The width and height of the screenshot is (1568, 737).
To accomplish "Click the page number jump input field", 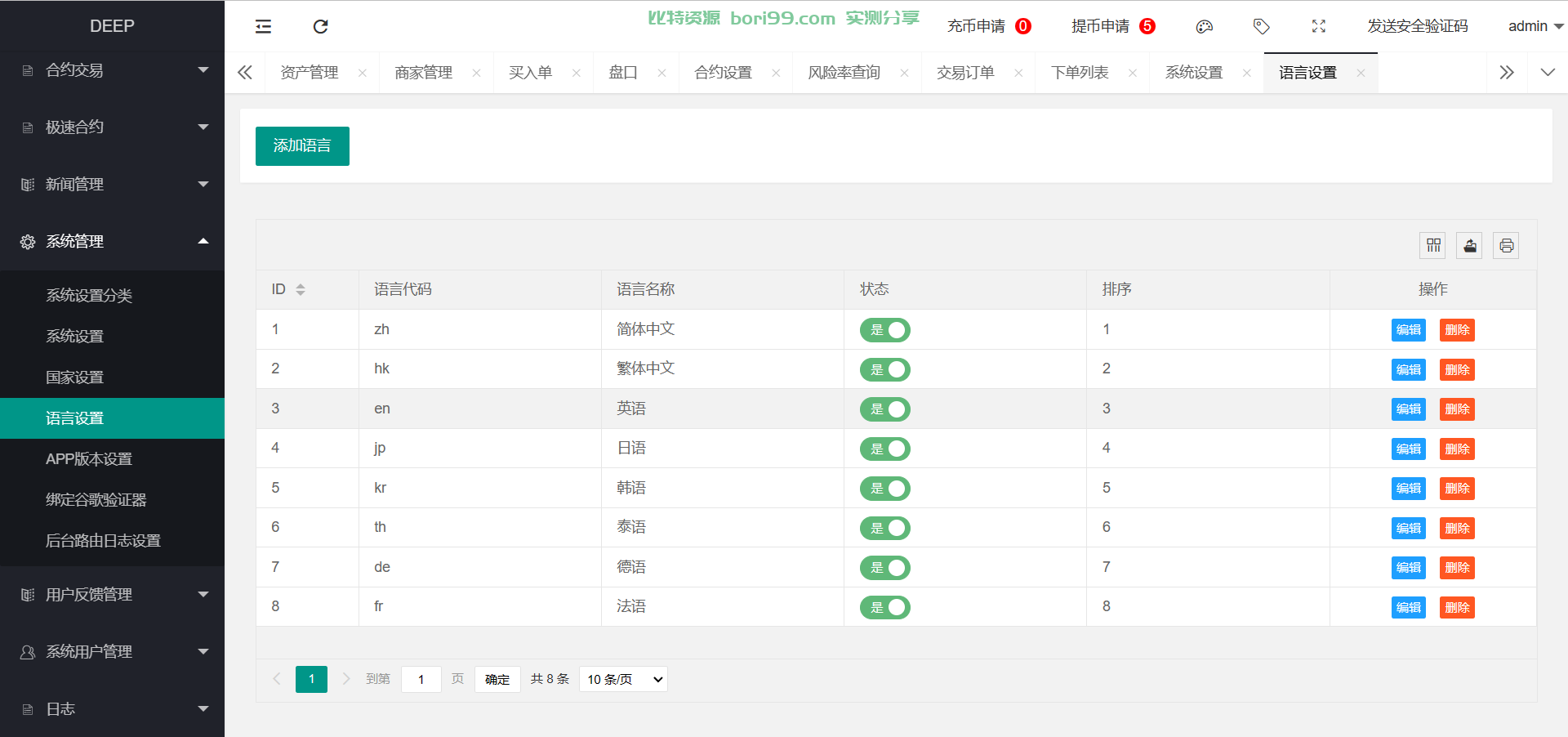I will tap(421, 679).
